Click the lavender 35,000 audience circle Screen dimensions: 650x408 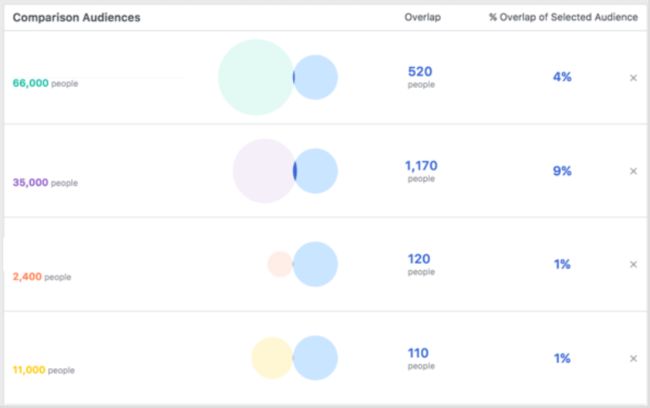[264, 171]
